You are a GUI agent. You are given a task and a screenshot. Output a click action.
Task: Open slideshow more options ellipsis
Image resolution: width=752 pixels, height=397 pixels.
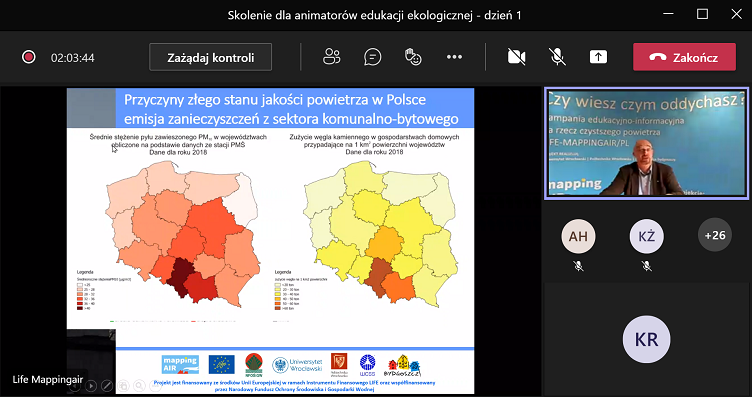(x=155, y=386)
